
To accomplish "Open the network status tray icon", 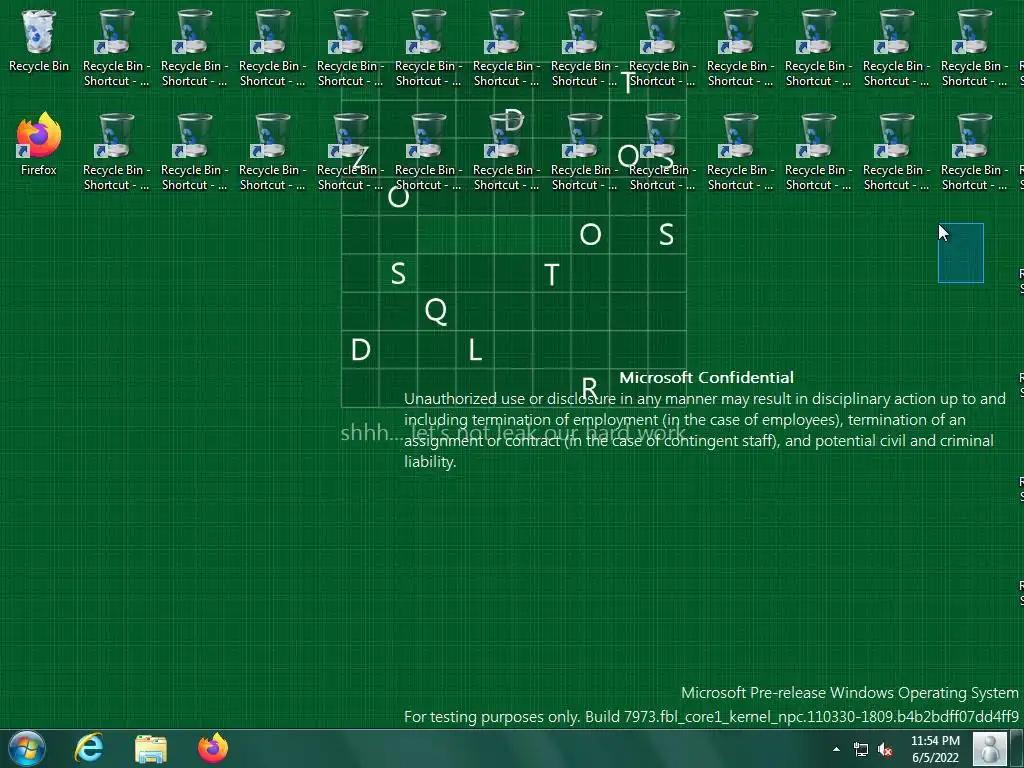I will coord(861,749).
